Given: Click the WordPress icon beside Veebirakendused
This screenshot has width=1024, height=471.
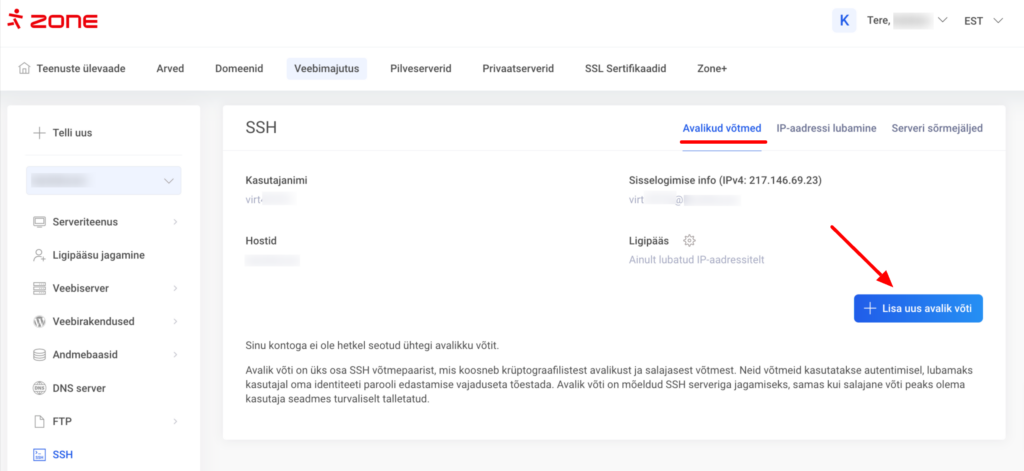Looking at the screenshot, I should (40, 321).
